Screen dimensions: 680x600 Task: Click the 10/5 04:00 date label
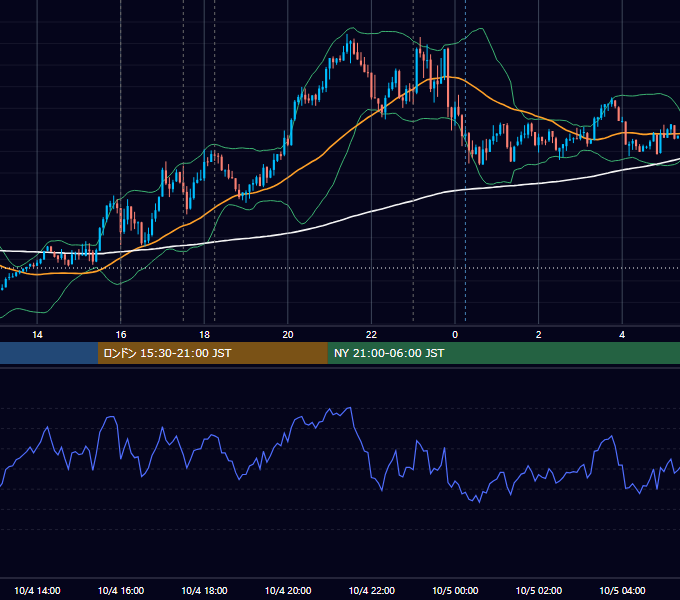click(x=622, y=590)
